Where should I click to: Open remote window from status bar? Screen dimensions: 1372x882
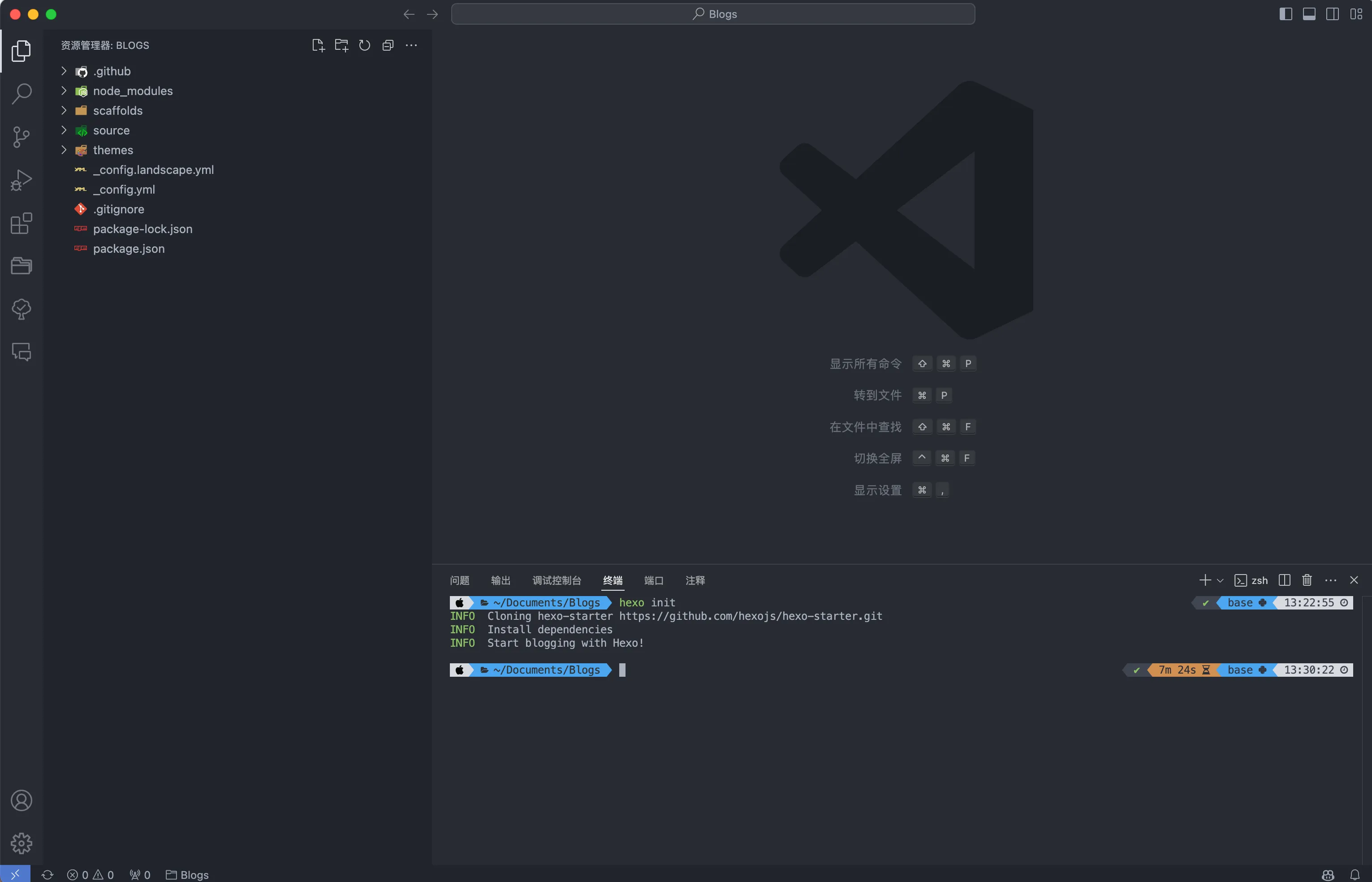pos(15,874)
